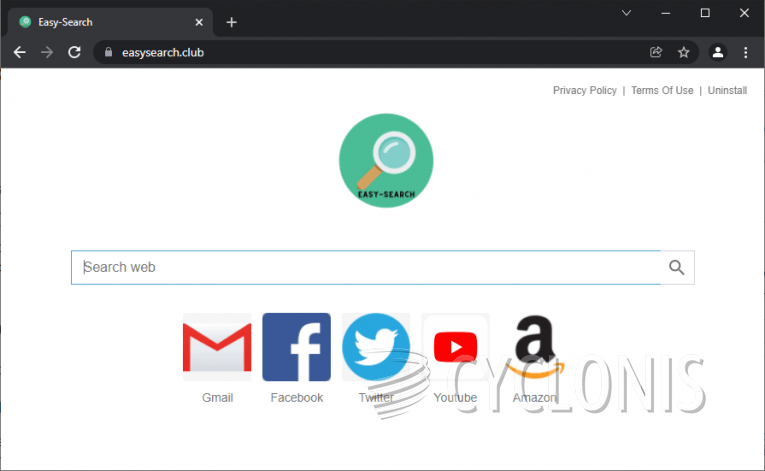
Task: Open the Privacy Policy link
Action: [x=584, y=90]
